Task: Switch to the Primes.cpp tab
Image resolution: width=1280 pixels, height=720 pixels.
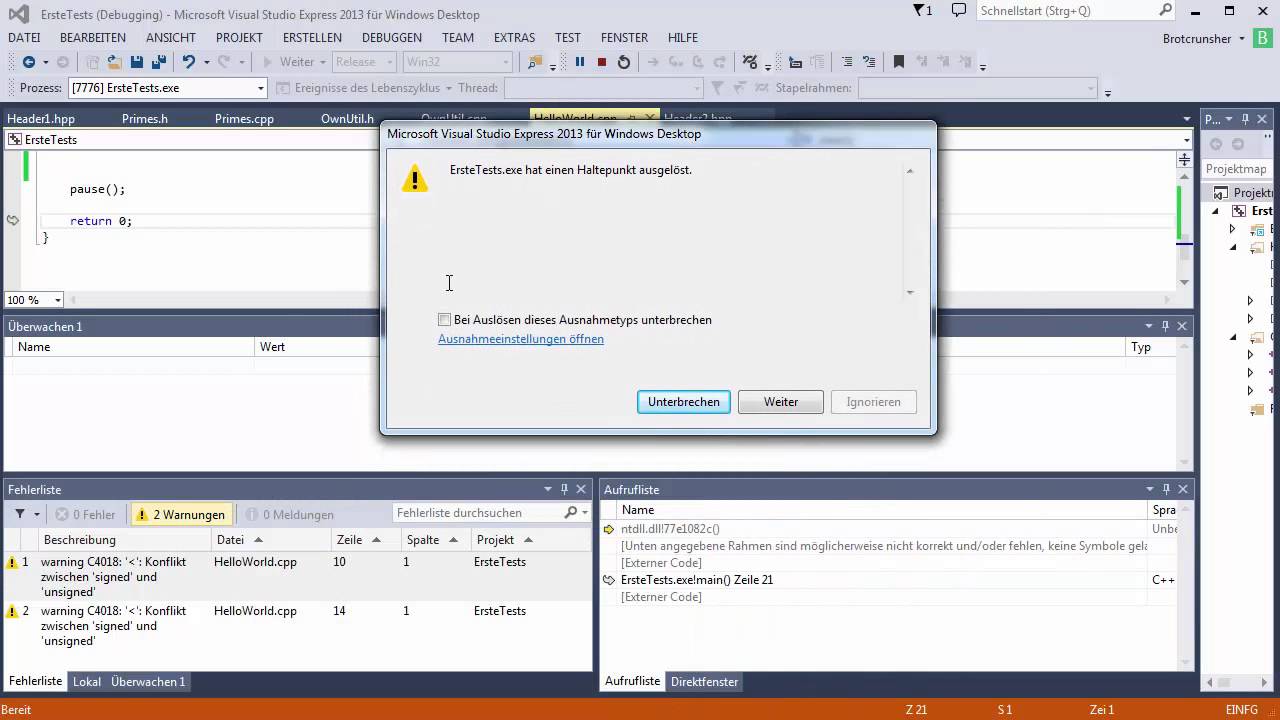Action: click(244, 118)
